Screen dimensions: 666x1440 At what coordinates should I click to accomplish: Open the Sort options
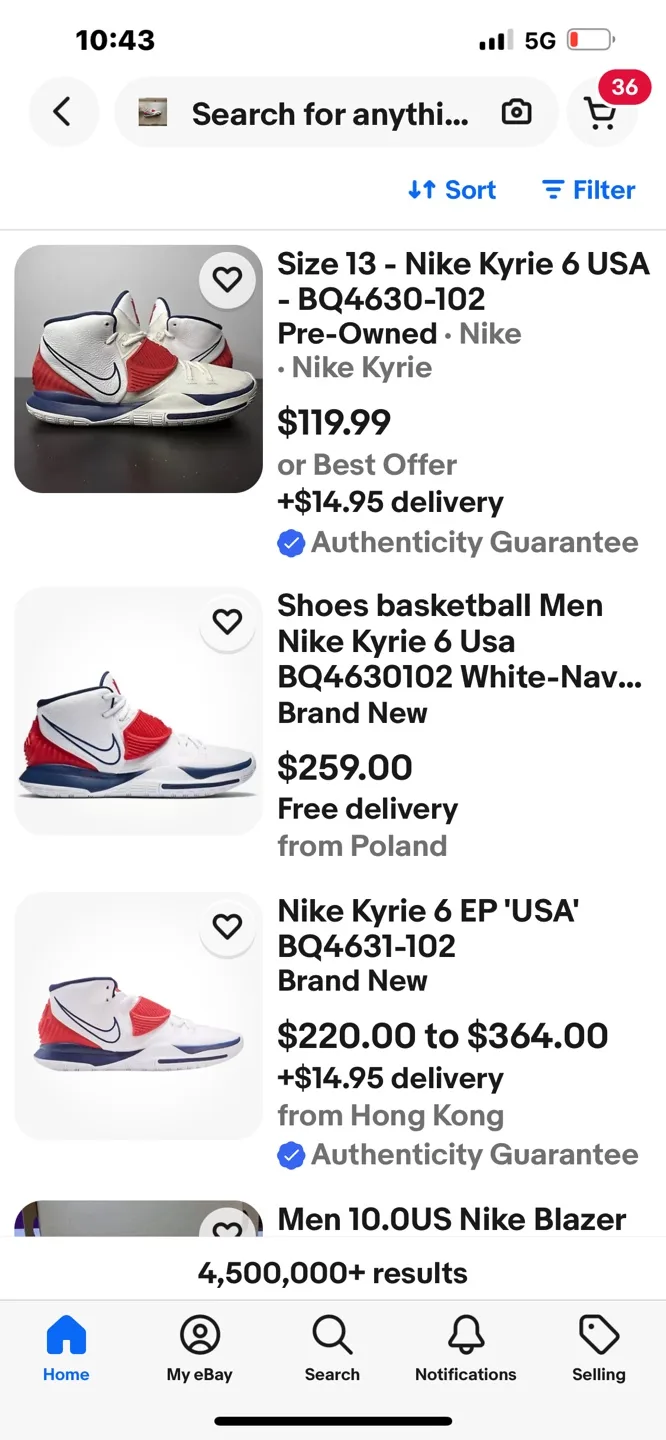[452, 189]
